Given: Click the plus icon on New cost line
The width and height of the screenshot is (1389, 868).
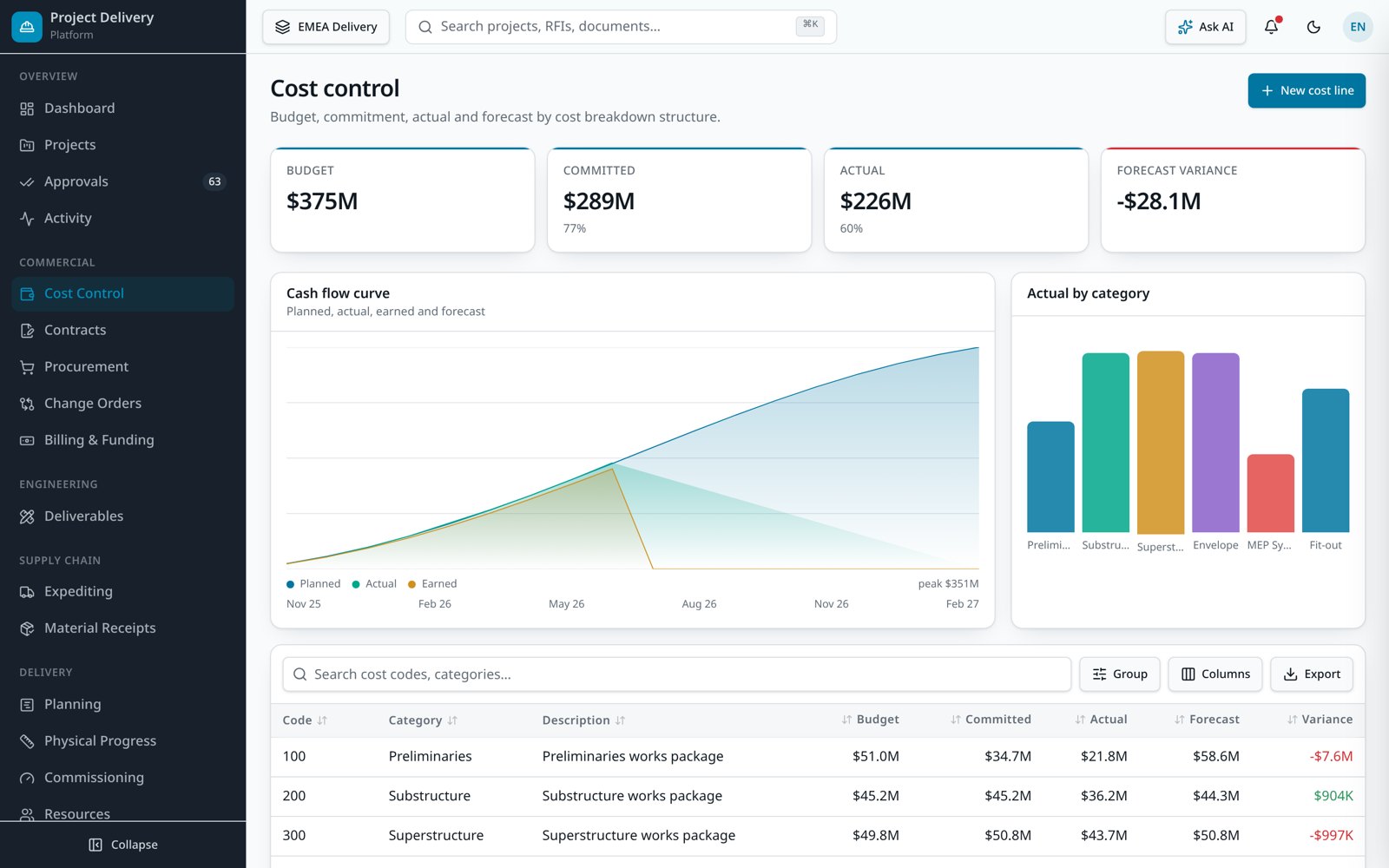Looking at the screenshot, I should (1267, 90).
